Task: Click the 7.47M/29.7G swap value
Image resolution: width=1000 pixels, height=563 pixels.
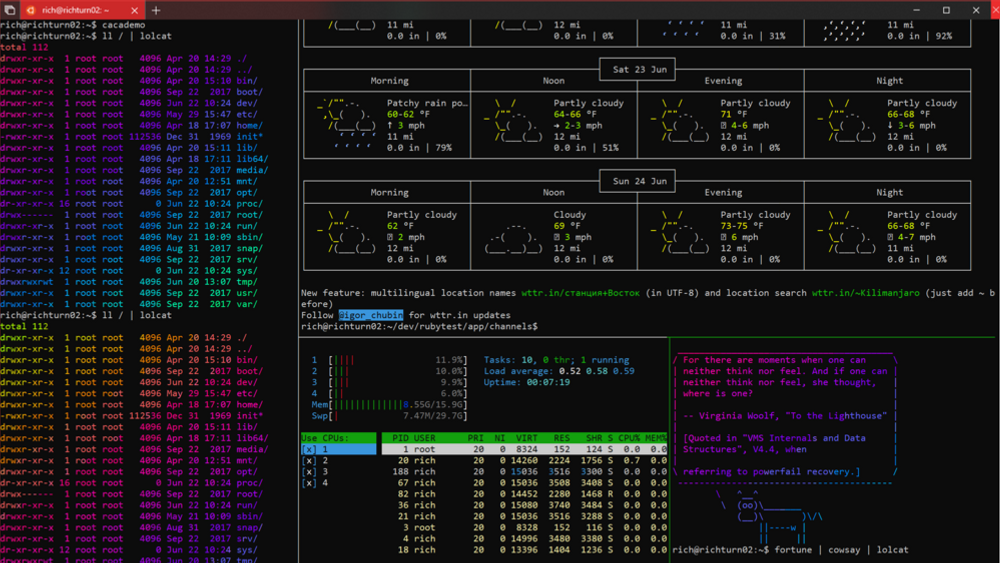Action: click(434, 416)
